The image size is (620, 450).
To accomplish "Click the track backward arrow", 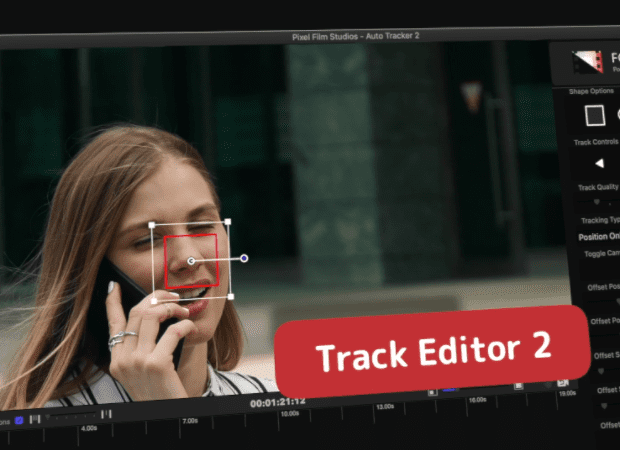I will [599, 163].
